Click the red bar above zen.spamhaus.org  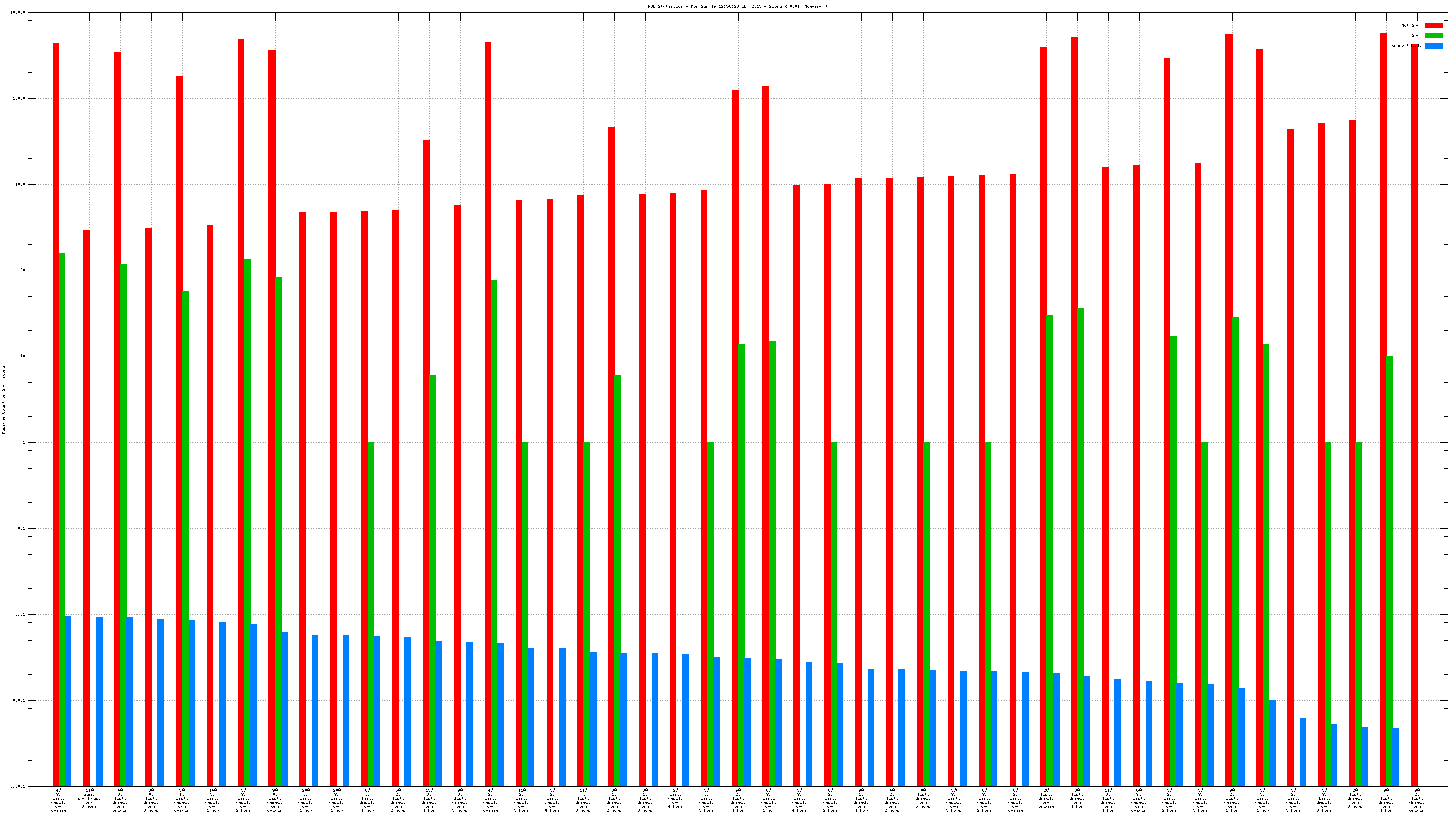point(86,508)
